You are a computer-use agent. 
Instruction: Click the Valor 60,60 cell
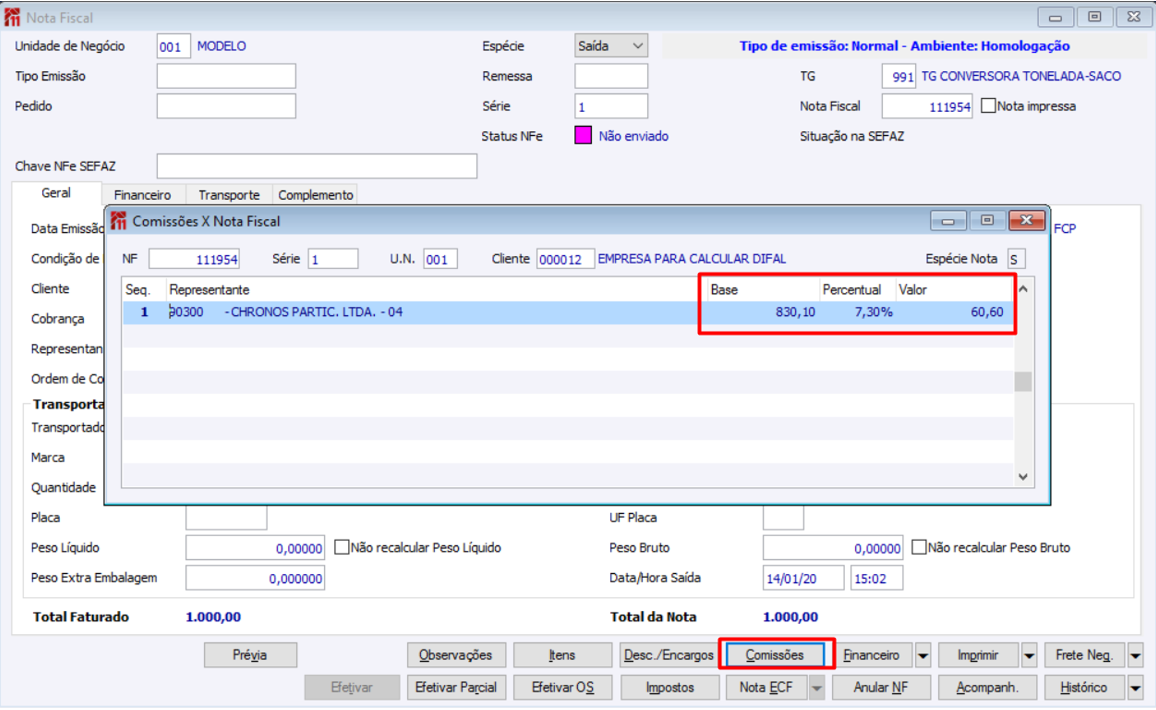point(954,312)
